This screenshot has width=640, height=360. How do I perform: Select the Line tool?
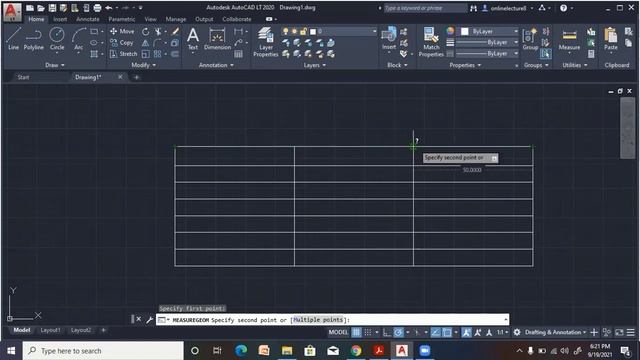(x=13, y=39)
